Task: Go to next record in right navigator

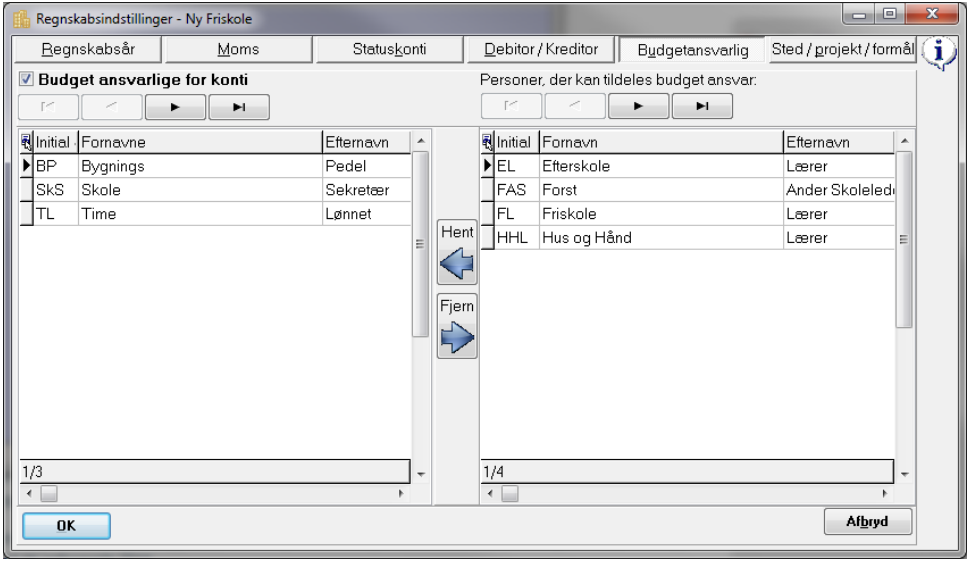Action: [x=638, y=106]
